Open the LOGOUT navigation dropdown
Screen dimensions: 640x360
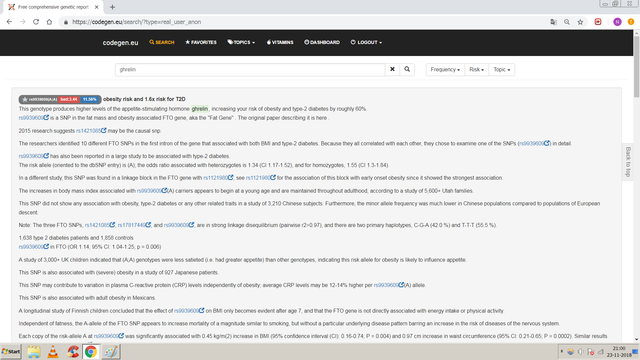click(366, 42)
